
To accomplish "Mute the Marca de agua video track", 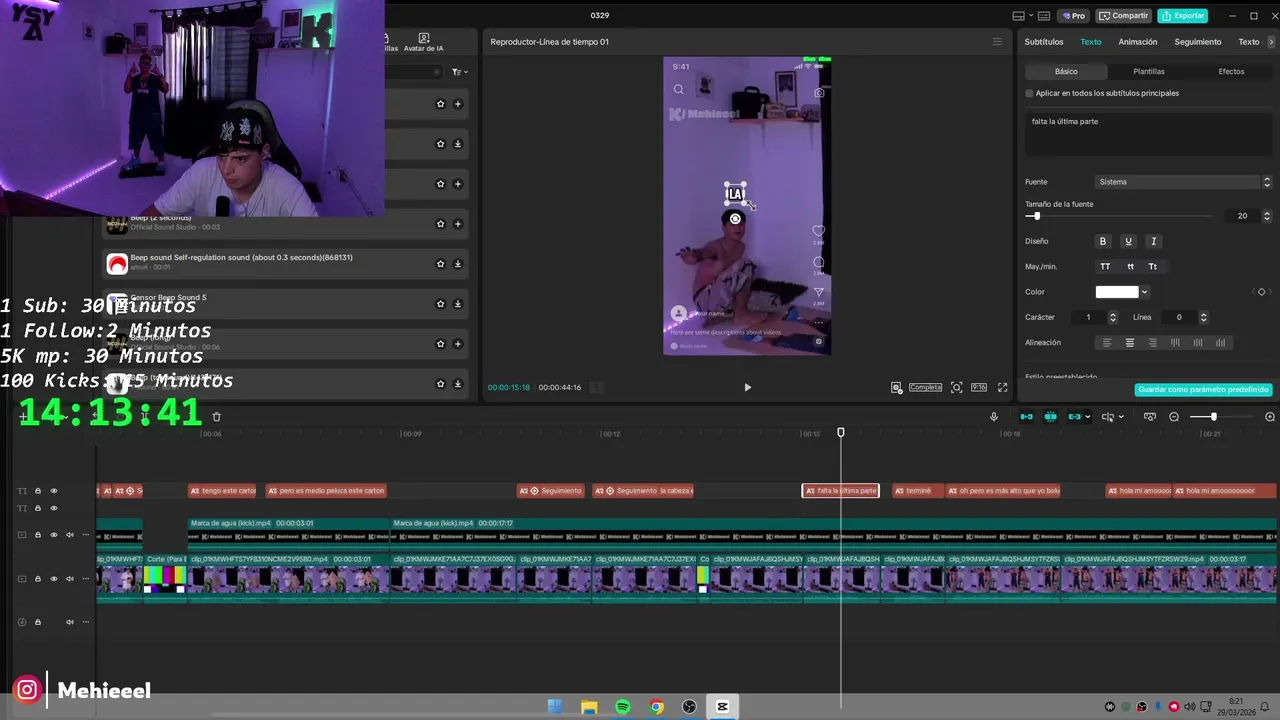I will click(70, 535).
